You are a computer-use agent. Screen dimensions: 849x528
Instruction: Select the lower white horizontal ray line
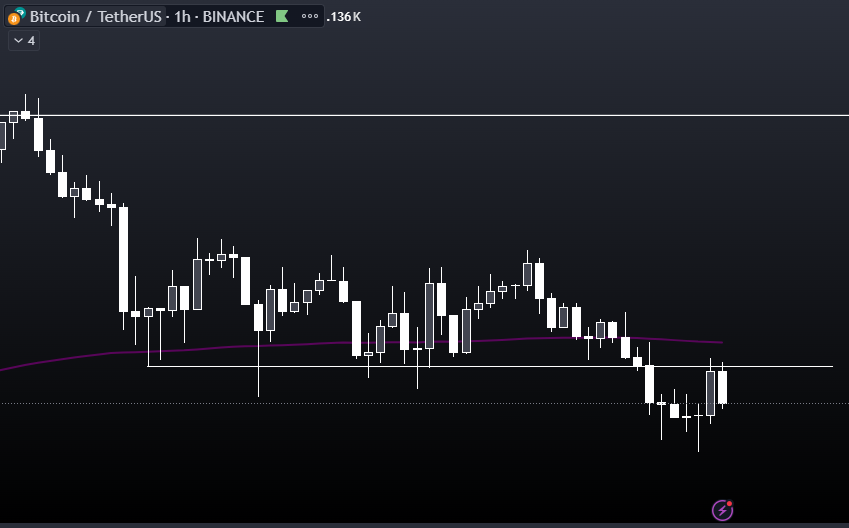(x=490, y=367)
